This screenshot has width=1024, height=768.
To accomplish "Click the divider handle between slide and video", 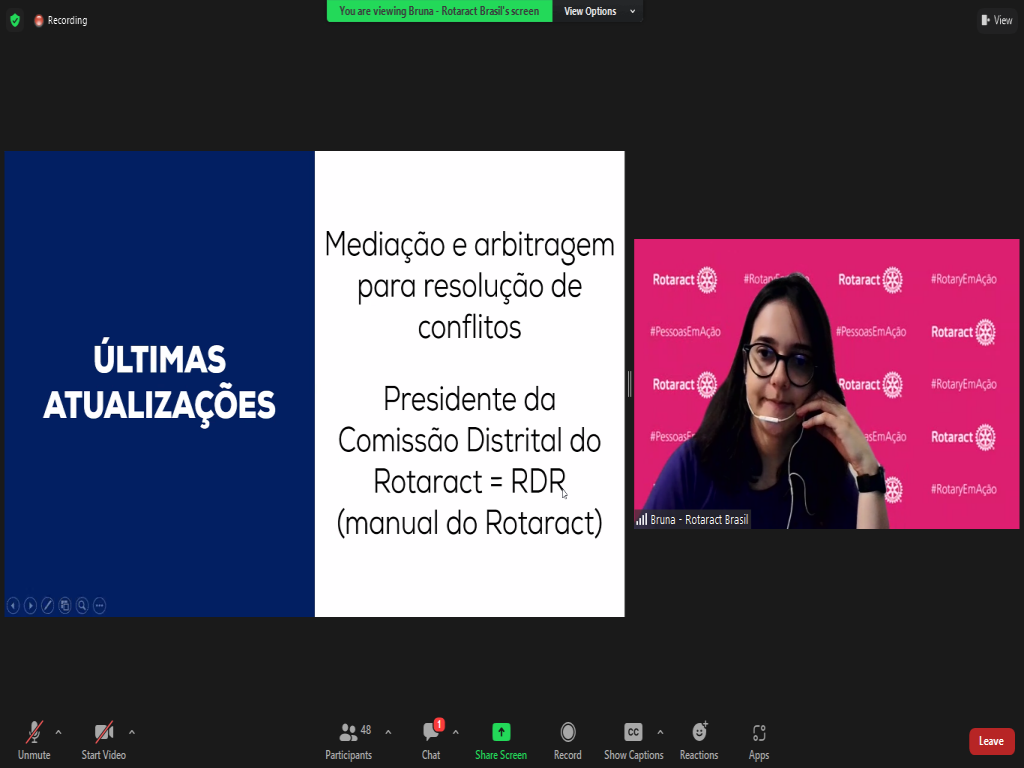I will coord(629,384).
